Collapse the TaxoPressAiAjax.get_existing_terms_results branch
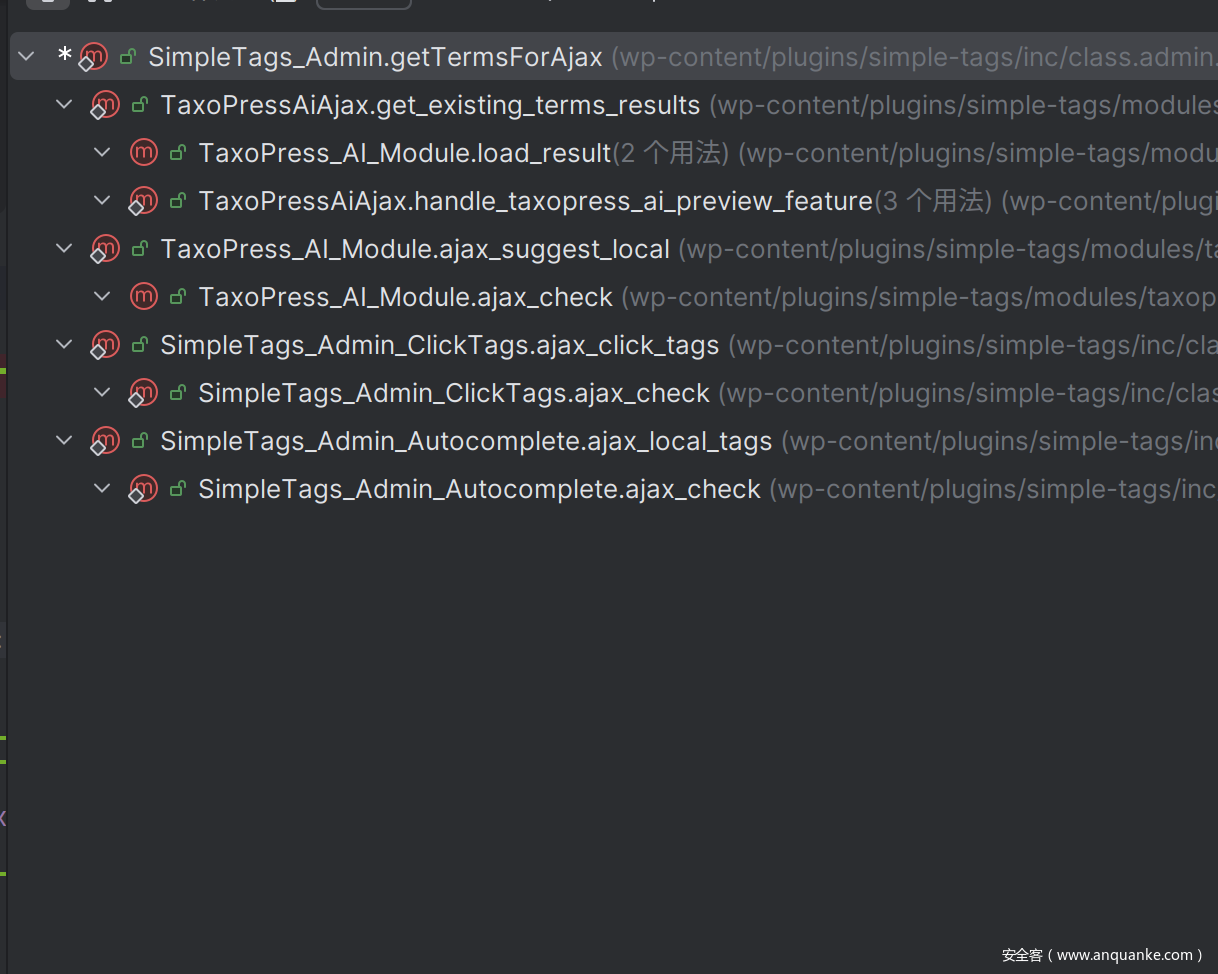The image size is (1218, 974). (x=65, y=104)
